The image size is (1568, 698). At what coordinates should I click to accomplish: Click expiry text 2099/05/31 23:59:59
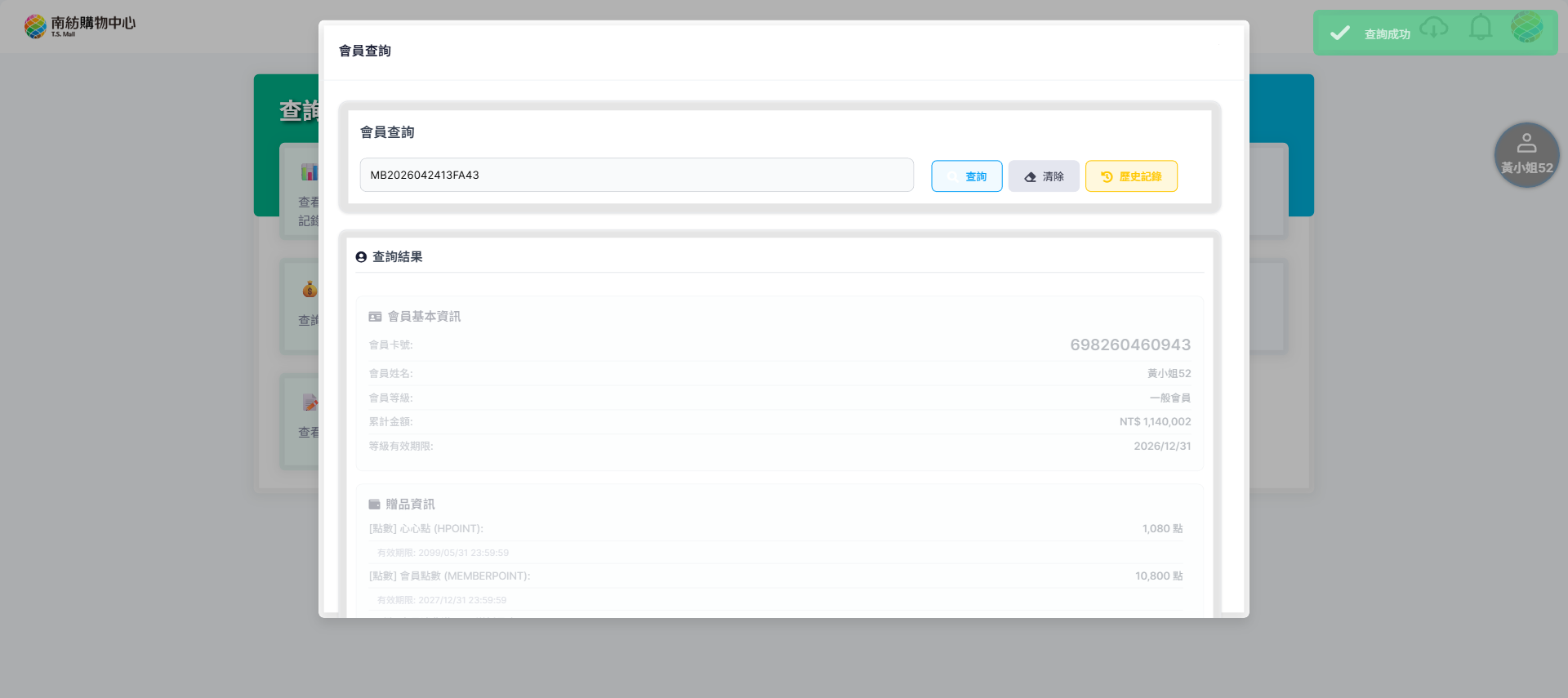[x=463, y=553]
